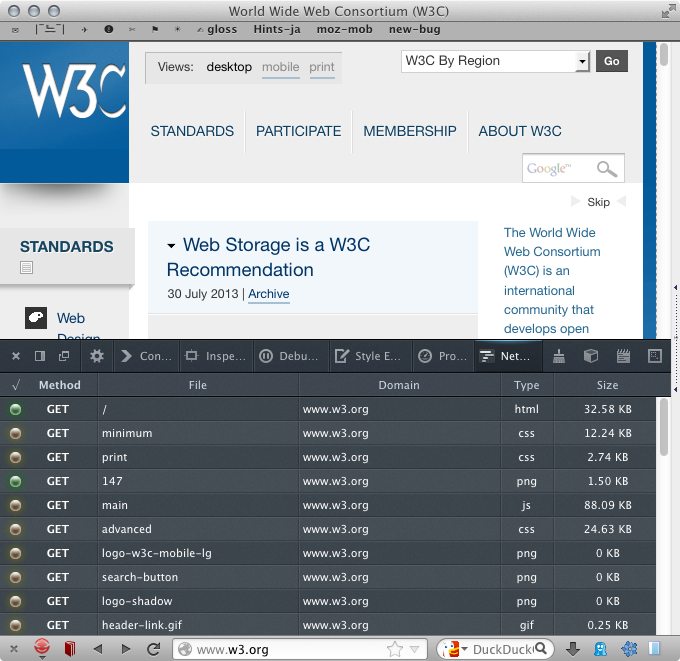Select the 'main' js request
The image size is (680, 661).
pyautogui.click(x=328, y=505)
